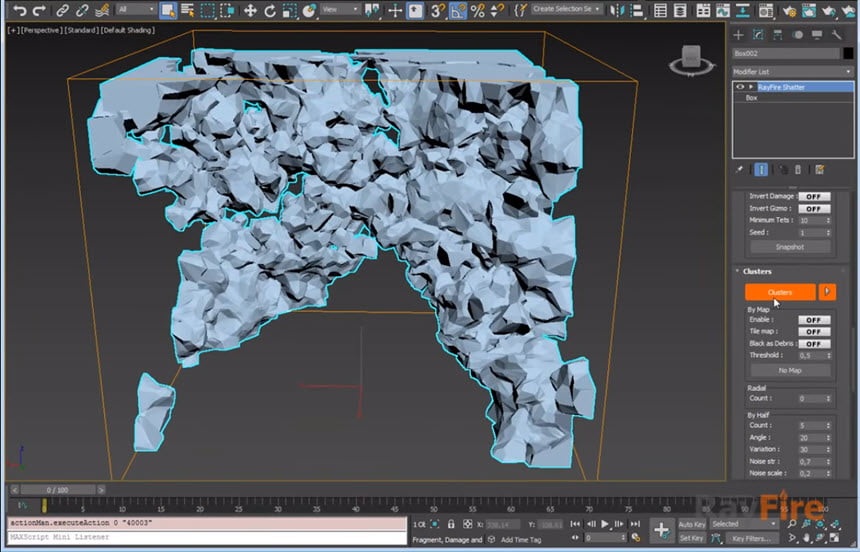Screen dimensions: 860x552
Task: Click the Edit Named Selection Sets icon
Action: pos(520,10)
